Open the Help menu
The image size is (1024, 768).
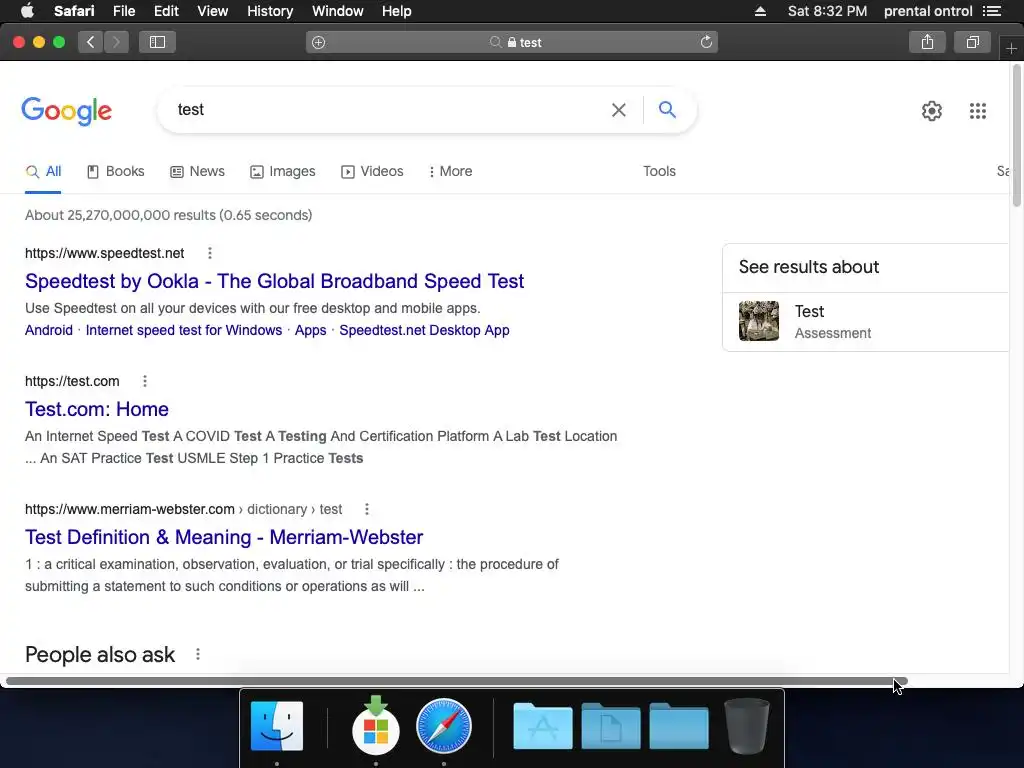(x=396, y=11)
